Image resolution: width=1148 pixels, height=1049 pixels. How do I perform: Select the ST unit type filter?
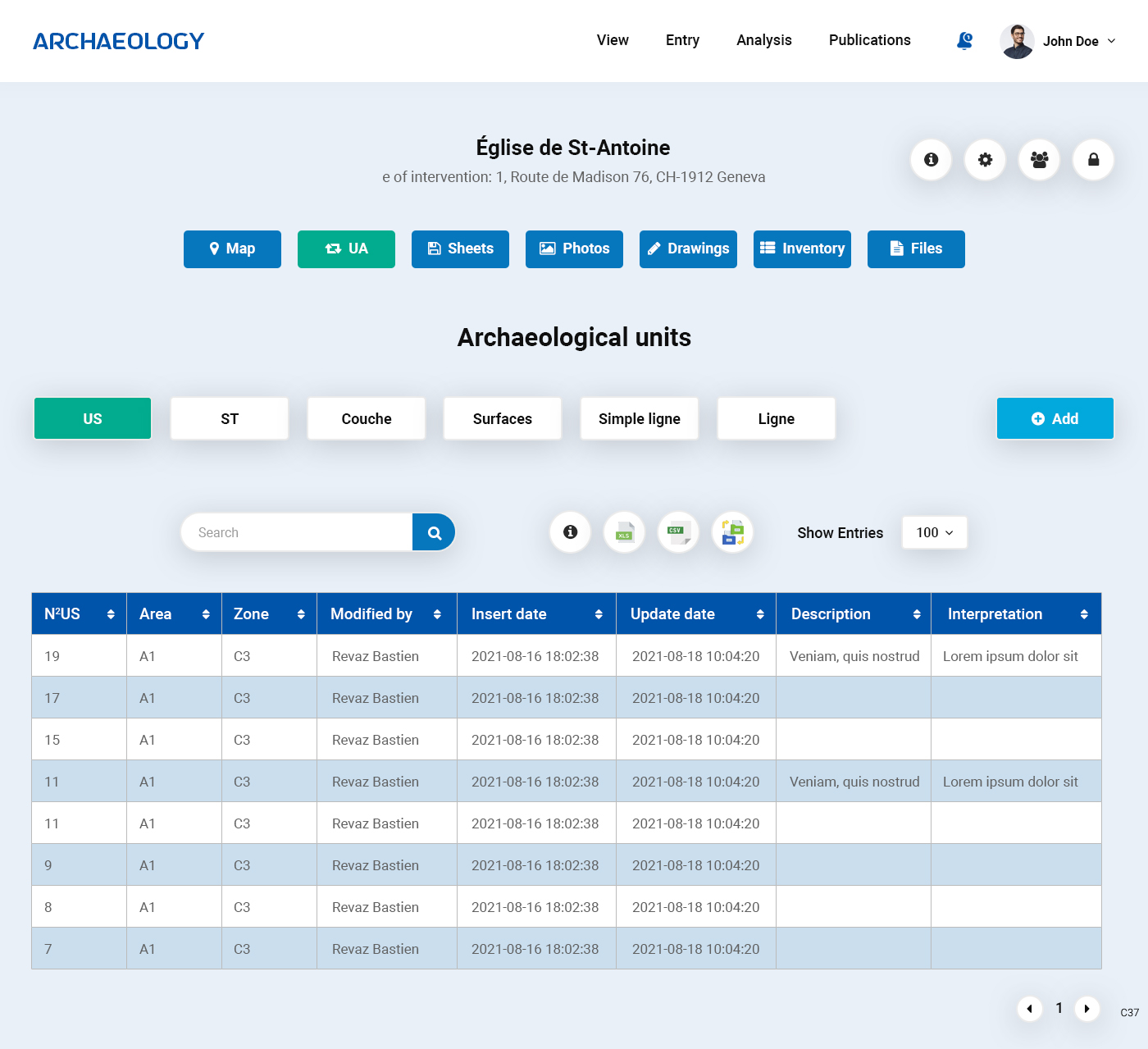[229, 418]
